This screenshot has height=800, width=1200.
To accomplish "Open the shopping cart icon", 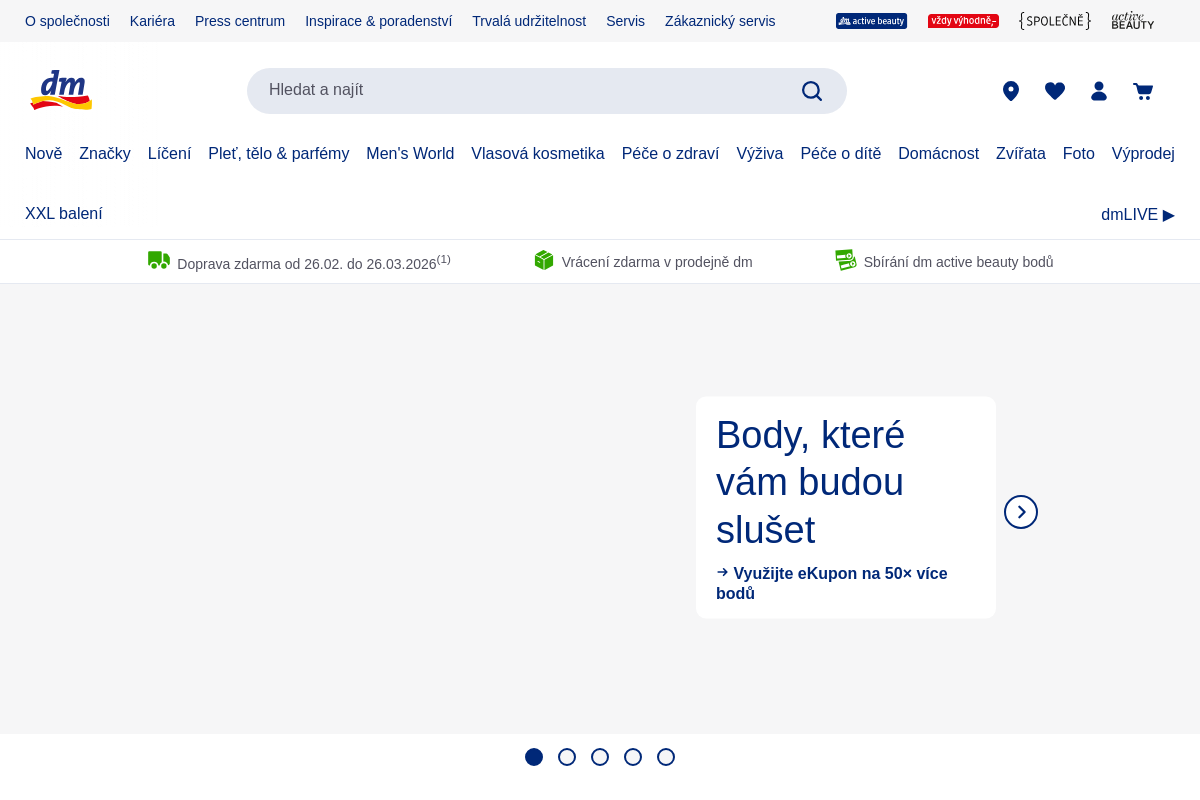I will (1142, 90).
